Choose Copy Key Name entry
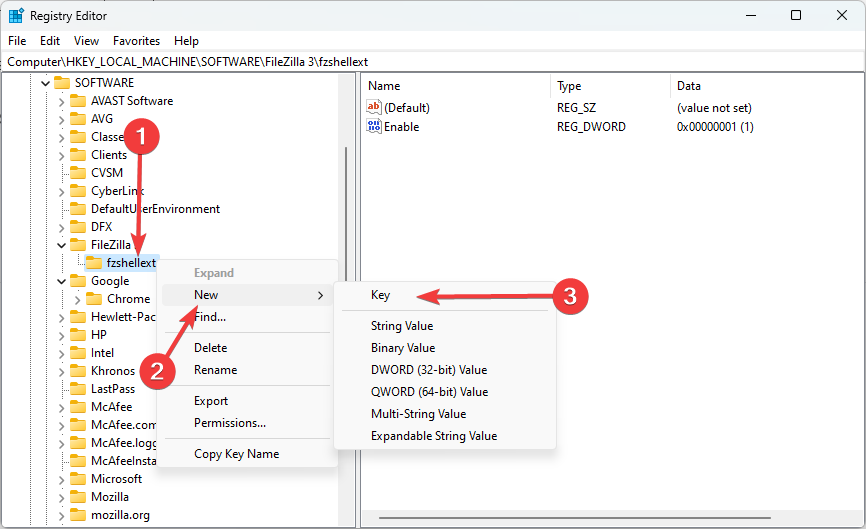The width and height of the screenshot is (866, 529). tap(236, 454)
